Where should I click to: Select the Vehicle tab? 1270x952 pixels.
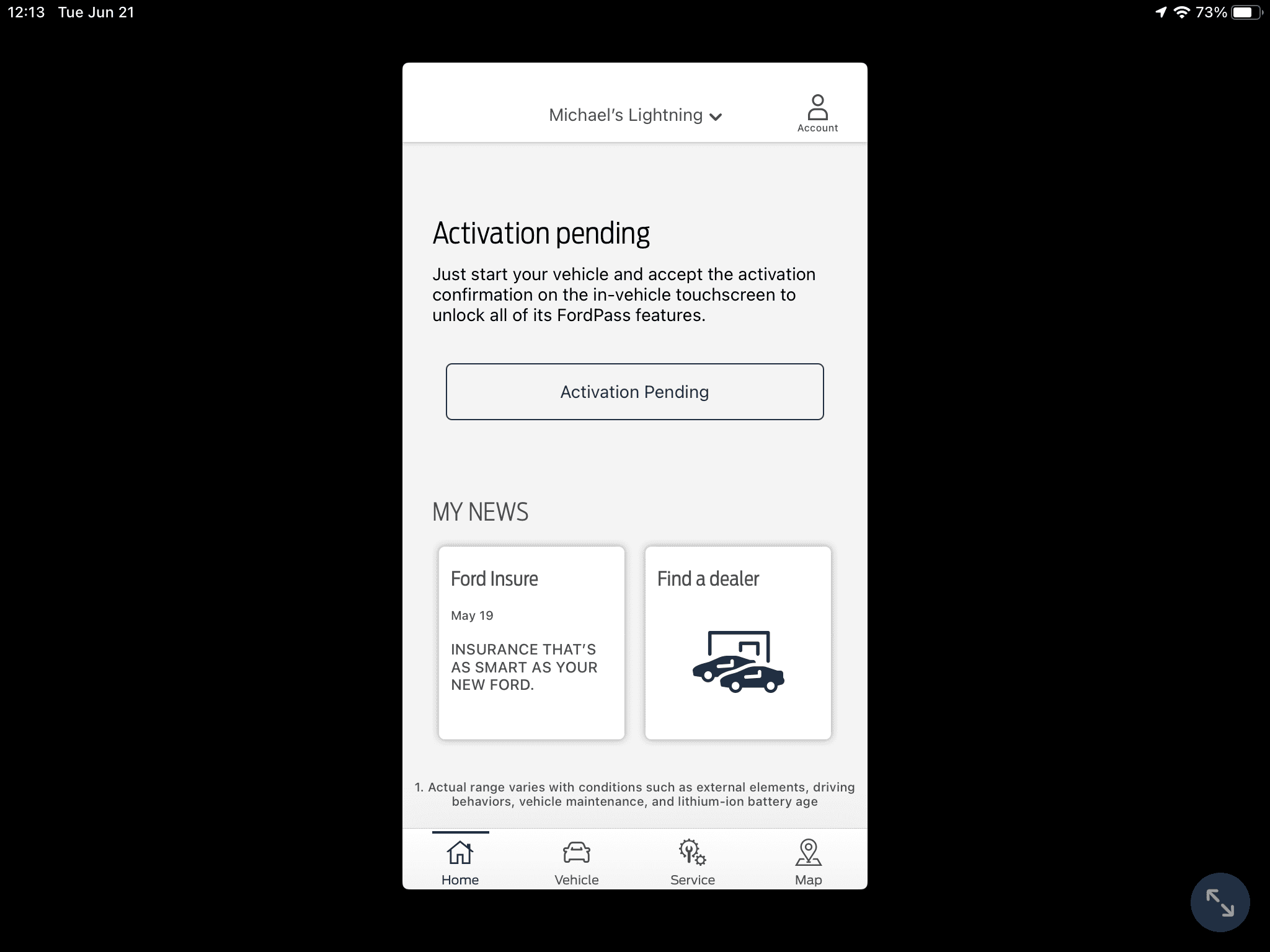point(577,862)
